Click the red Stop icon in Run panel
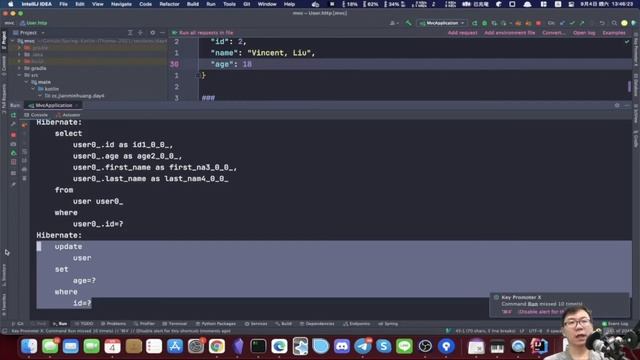This screenshot has width=640, height=360. click(13, 135)
